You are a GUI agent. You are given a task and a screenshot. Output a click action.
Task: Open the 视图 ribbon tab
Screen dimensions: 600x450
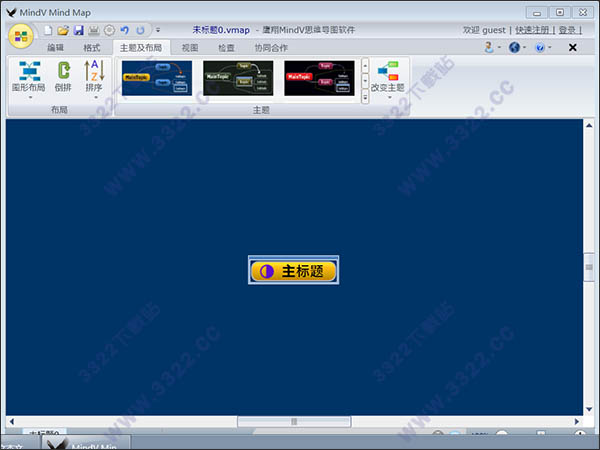point(190,48)
